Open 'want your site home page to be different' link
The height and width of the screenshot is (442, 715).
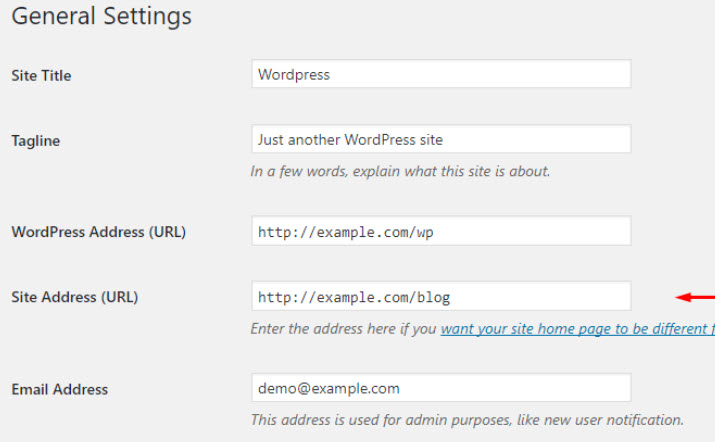[x=577, y=329]
